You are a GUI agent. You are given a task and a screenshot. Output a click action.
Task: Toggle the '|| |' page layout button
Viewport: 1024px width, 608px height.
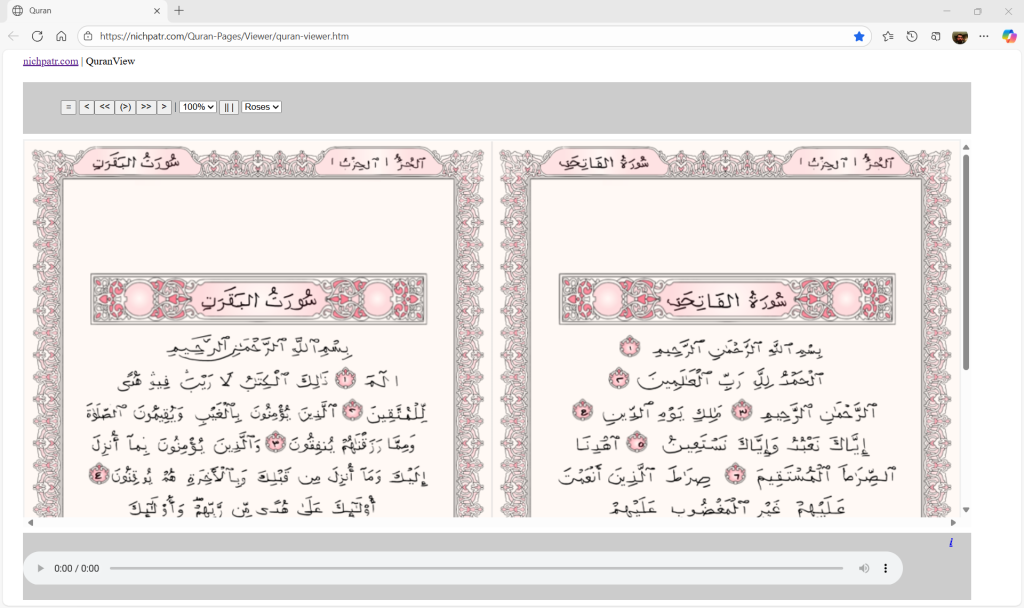click(x=229, y=107)
